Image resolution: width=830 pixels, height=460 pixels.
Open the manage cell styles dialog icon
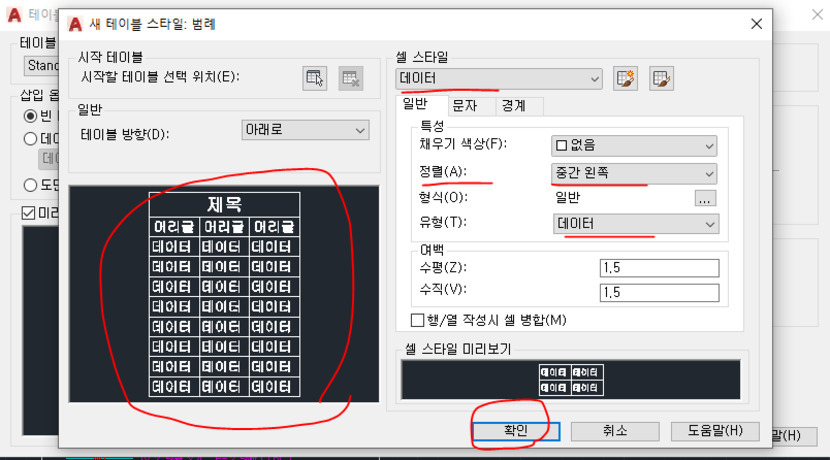tap(659, 77)
